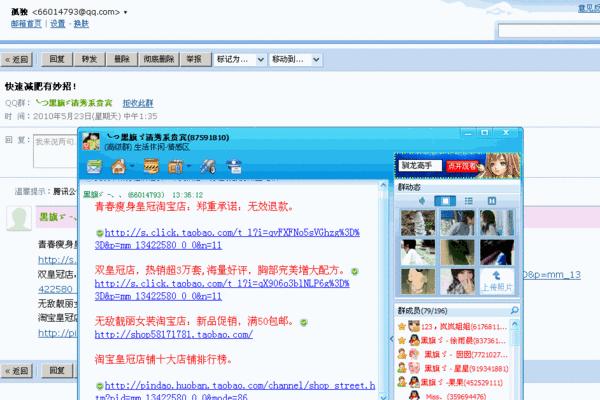Image resolution: width=600 pixels, height=400 pixels.
Task: Open the first photo thumbnail in 群动态
Action: click(418, 223)
